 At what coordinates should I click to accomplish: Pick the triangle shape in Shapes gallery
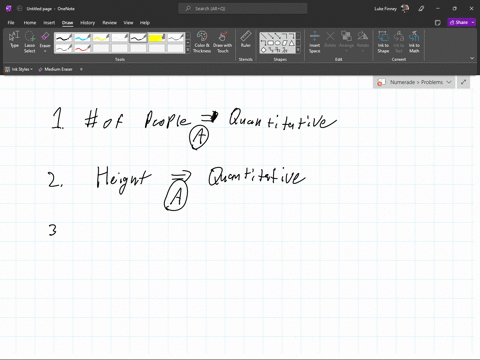pos(292,43)
